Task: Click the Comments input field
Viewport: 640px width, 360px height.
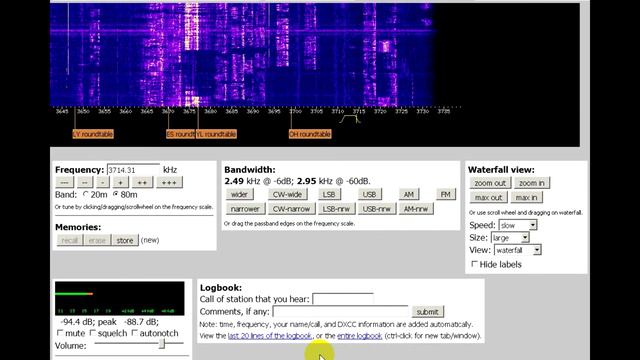Action: 340,311
